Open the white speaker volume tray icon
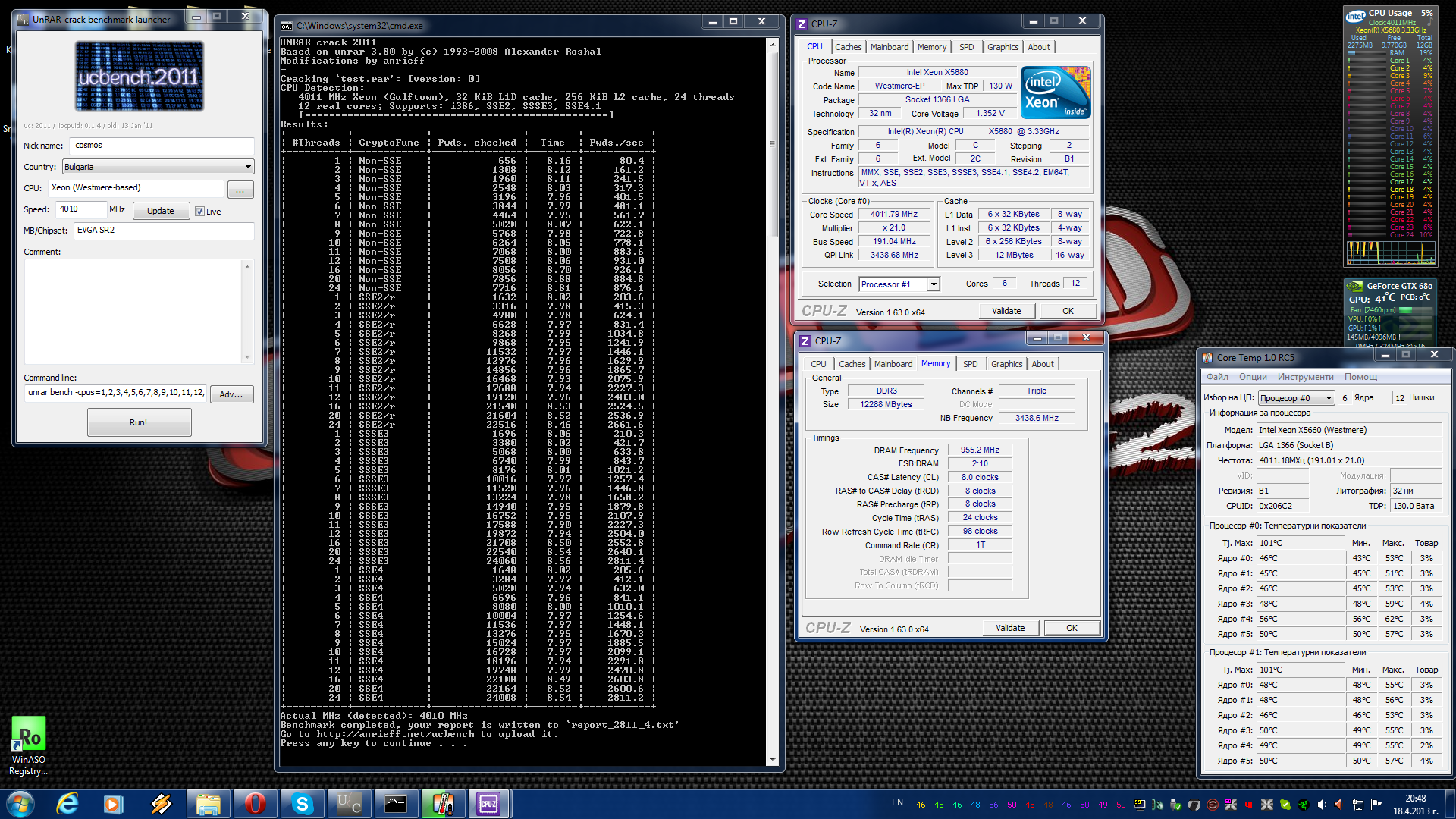The width and height of the screenshot is (1456, 819). 1322,805
